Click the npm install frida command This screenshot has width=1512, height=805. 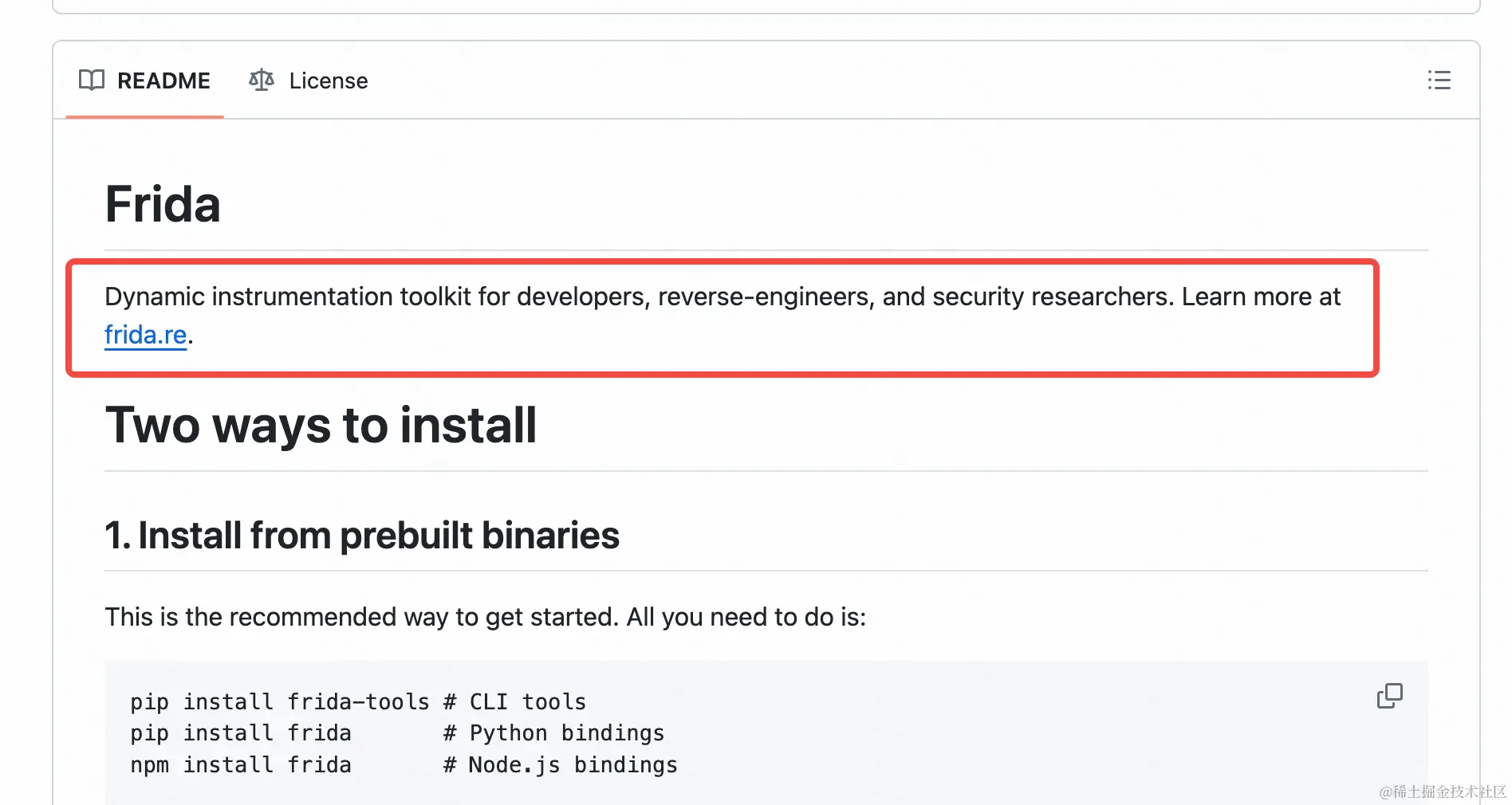[240, 765]
